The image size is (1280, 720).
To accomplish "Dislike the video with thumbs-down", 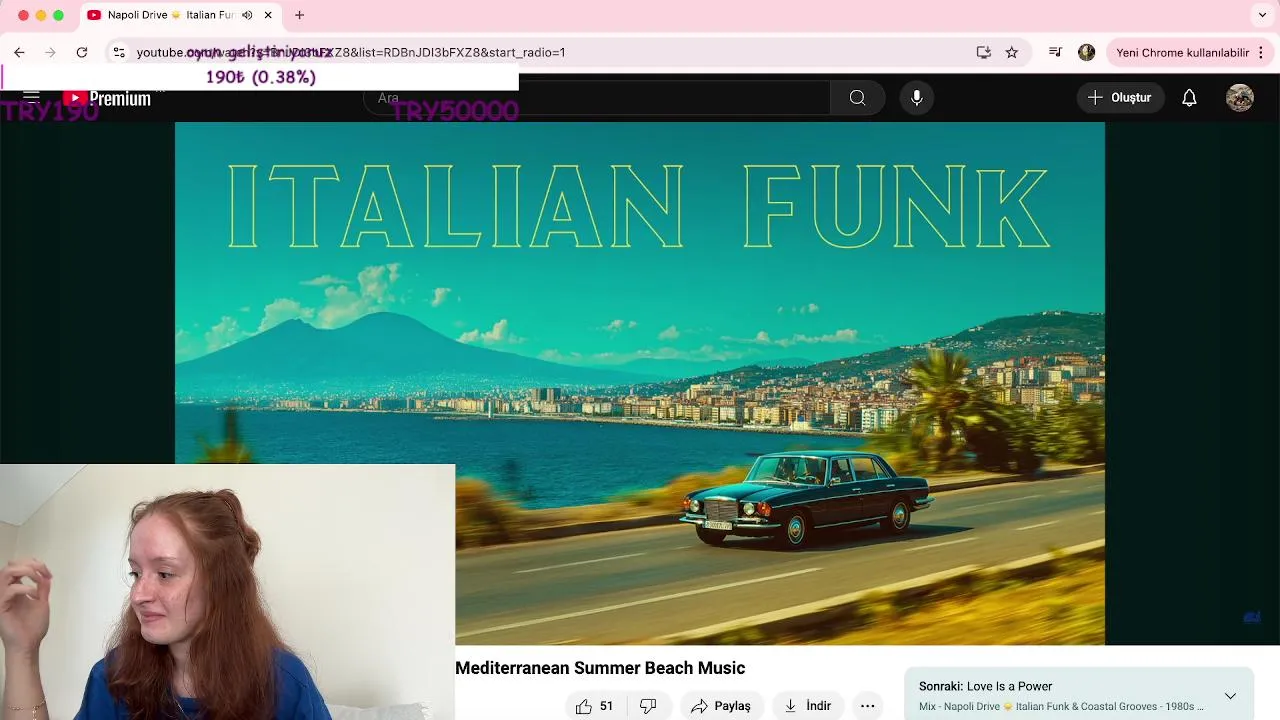I will tap(648, 706).
